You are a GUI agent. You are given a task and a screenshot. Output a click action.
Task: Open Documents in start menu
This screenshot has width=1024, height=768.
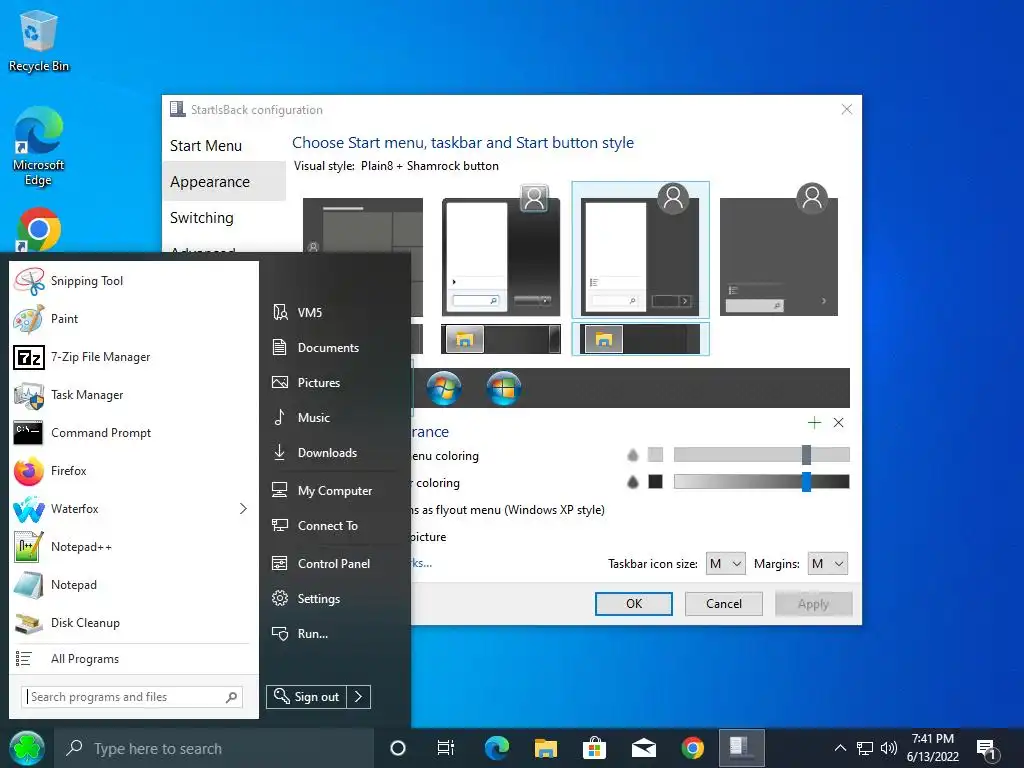333,347
